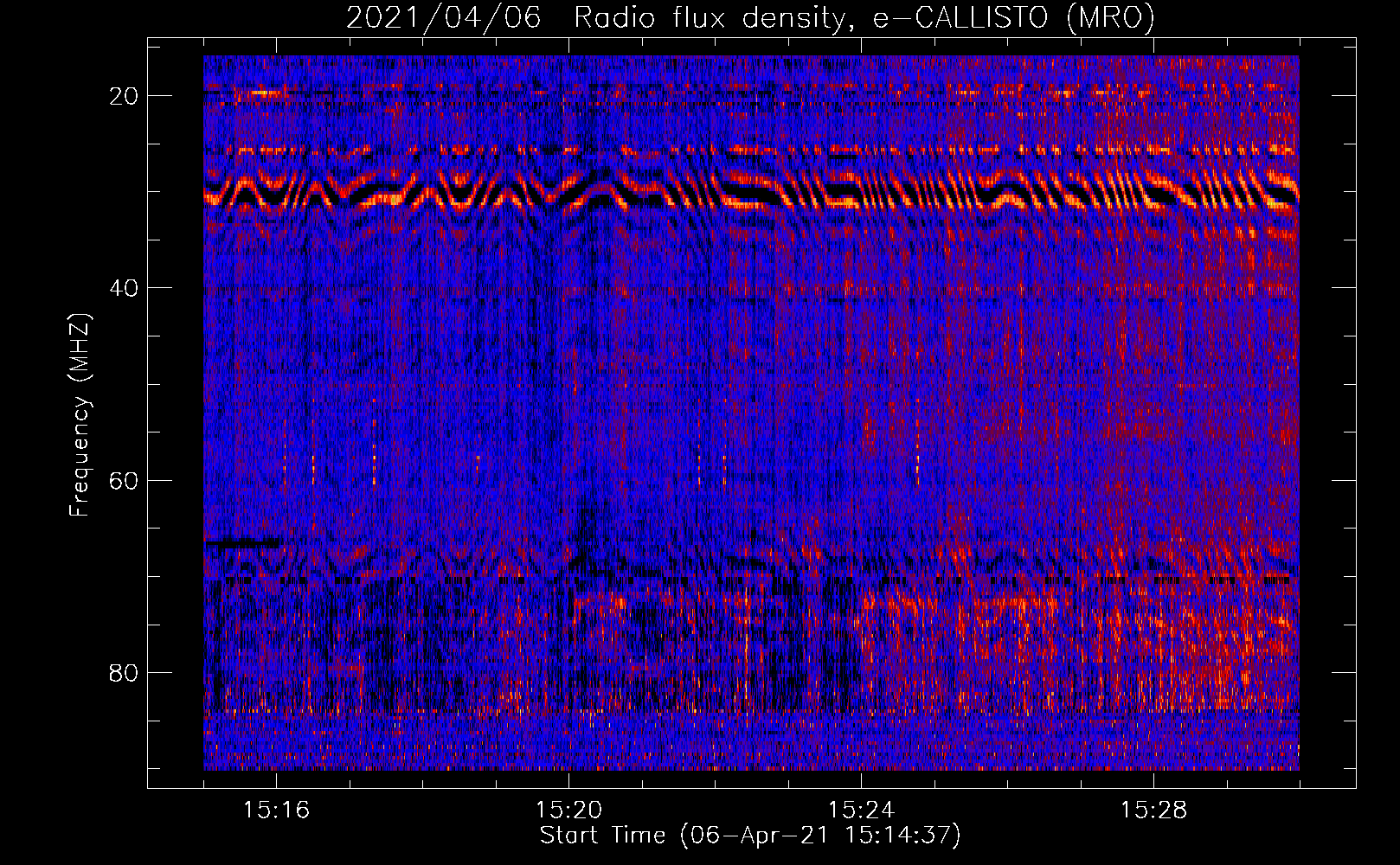
Task: Click the 'Frequency (MHZ)' axis label
Action: (80, 415)
